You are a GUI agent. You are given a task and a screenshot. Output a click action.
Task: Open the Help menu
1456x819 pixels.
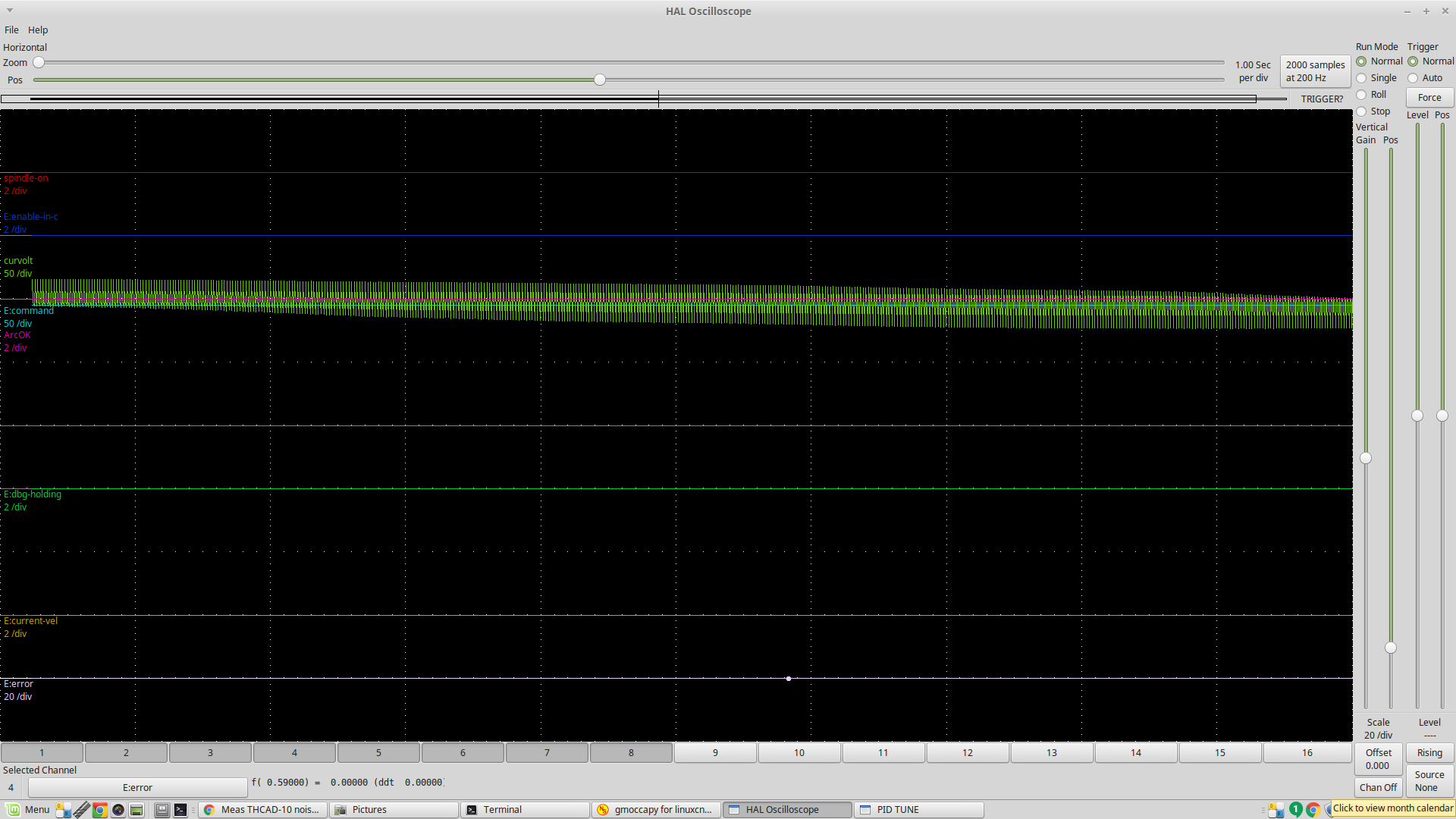38,30
